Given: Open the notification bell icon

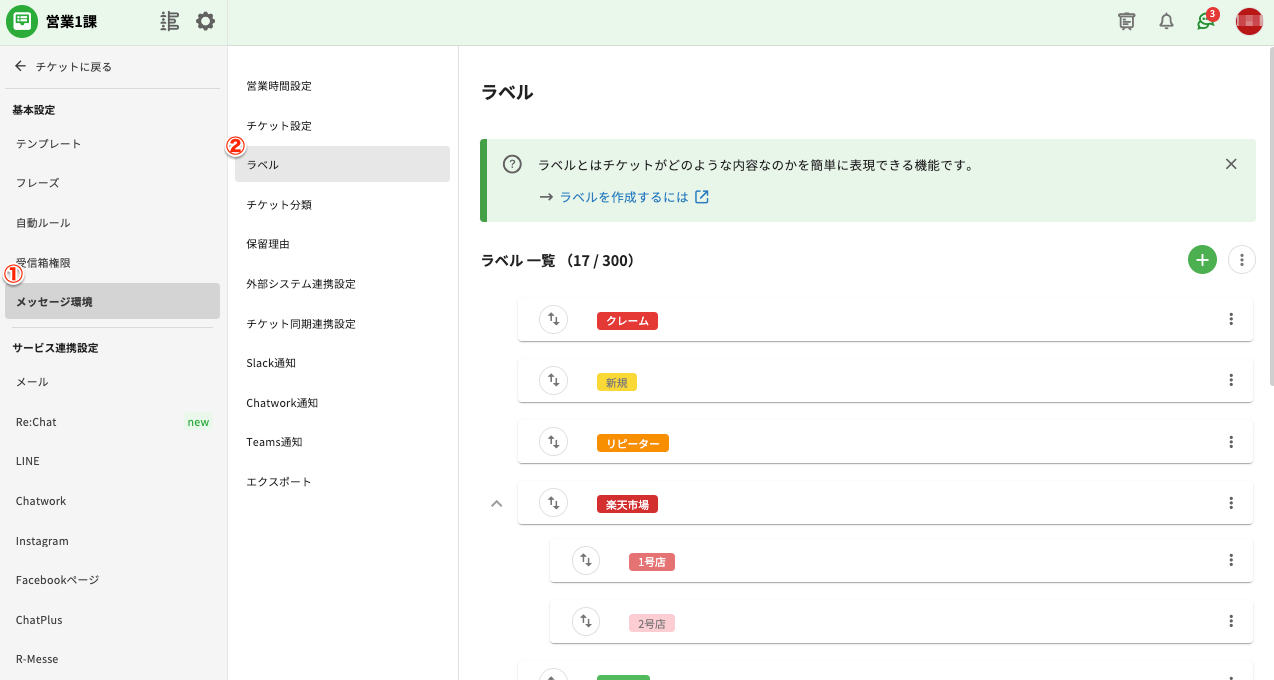Looking at the screenshot, I should tap(1166, 21).
